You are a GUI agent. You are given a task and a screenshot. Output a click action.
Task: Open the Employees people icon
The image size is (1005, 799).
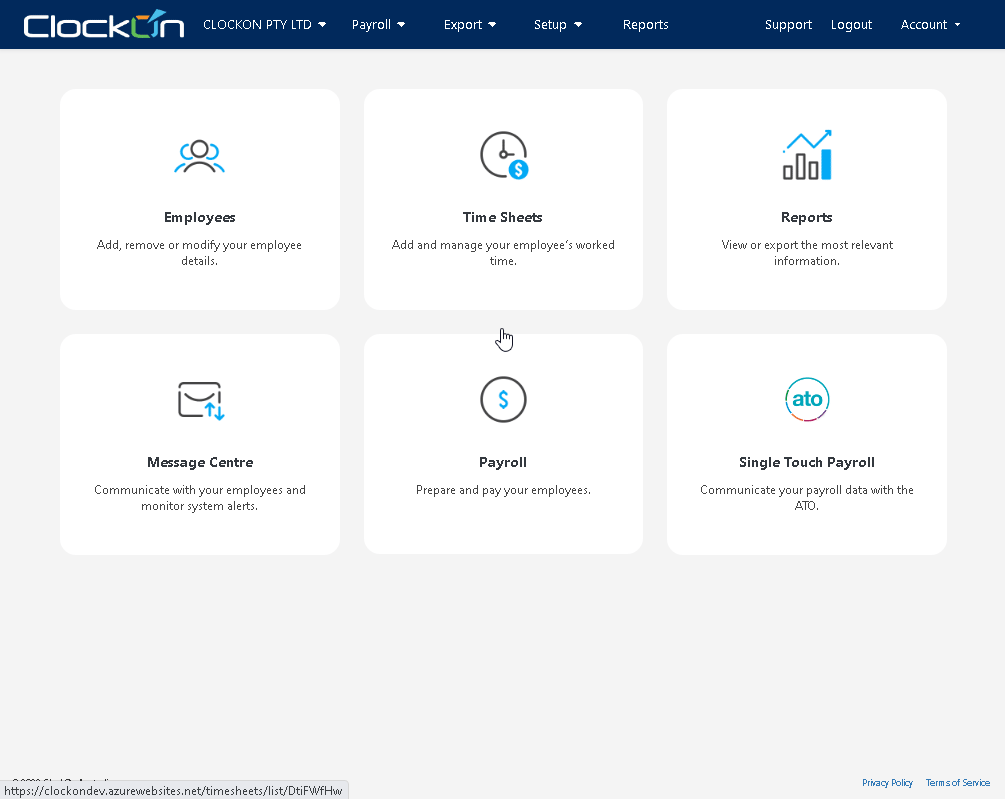coord(199,156)
